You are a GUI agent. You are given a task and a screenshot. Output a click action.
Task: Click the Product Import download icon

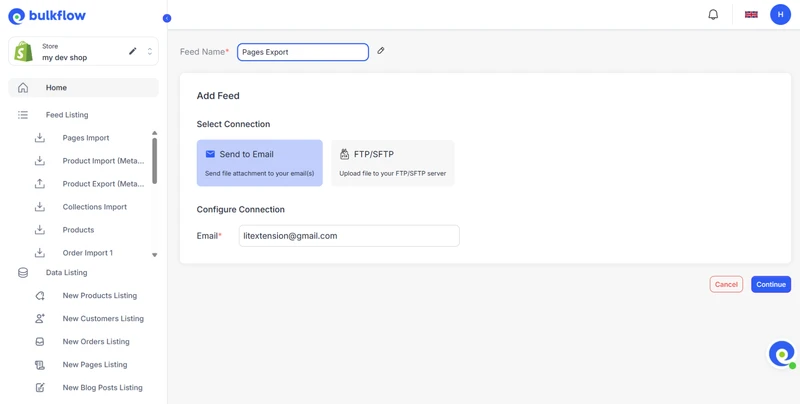(x=40, y=161)
